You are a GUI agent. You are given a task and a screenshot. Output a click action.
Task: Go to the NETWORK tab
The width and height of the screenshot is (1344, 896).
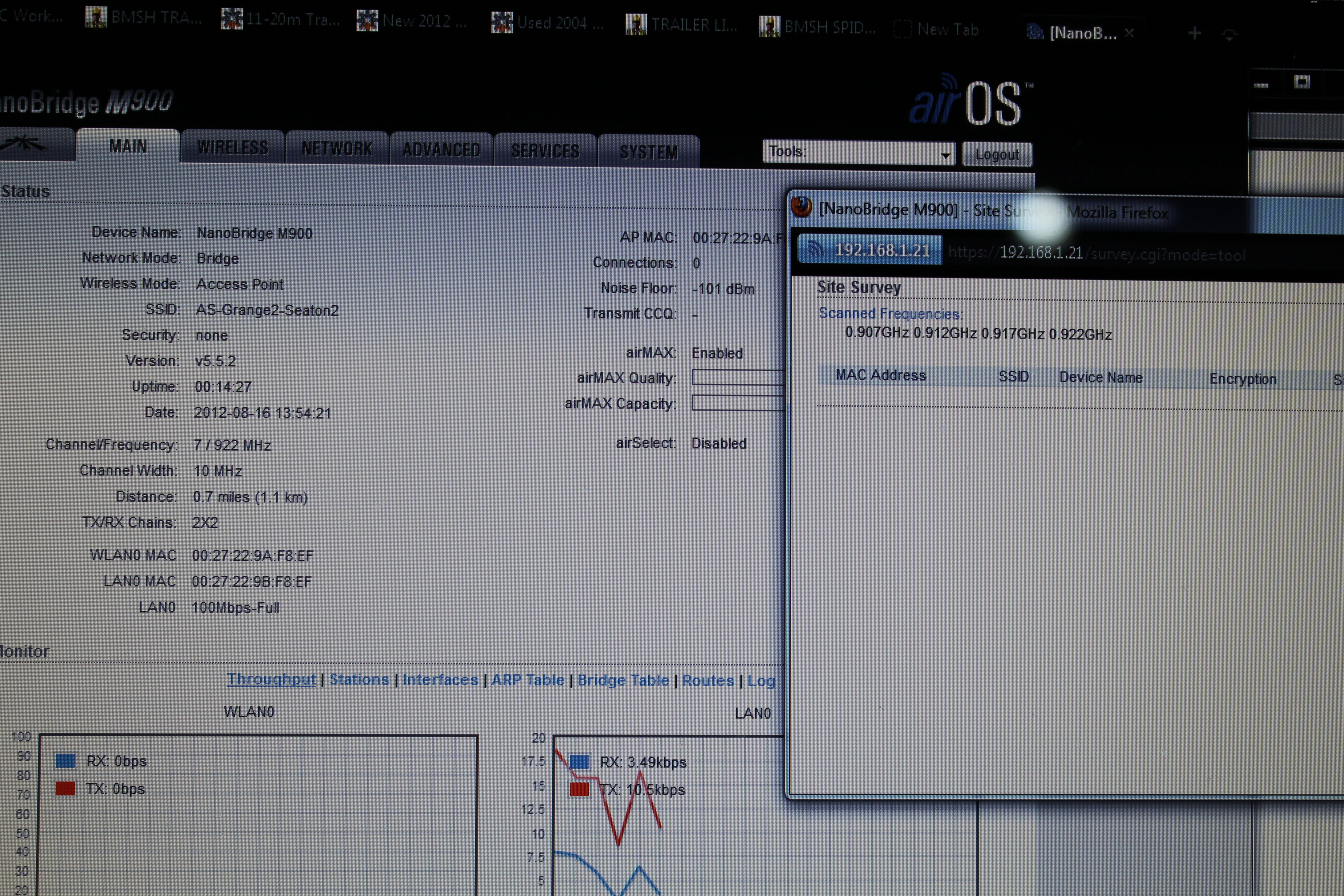(337, 149)
